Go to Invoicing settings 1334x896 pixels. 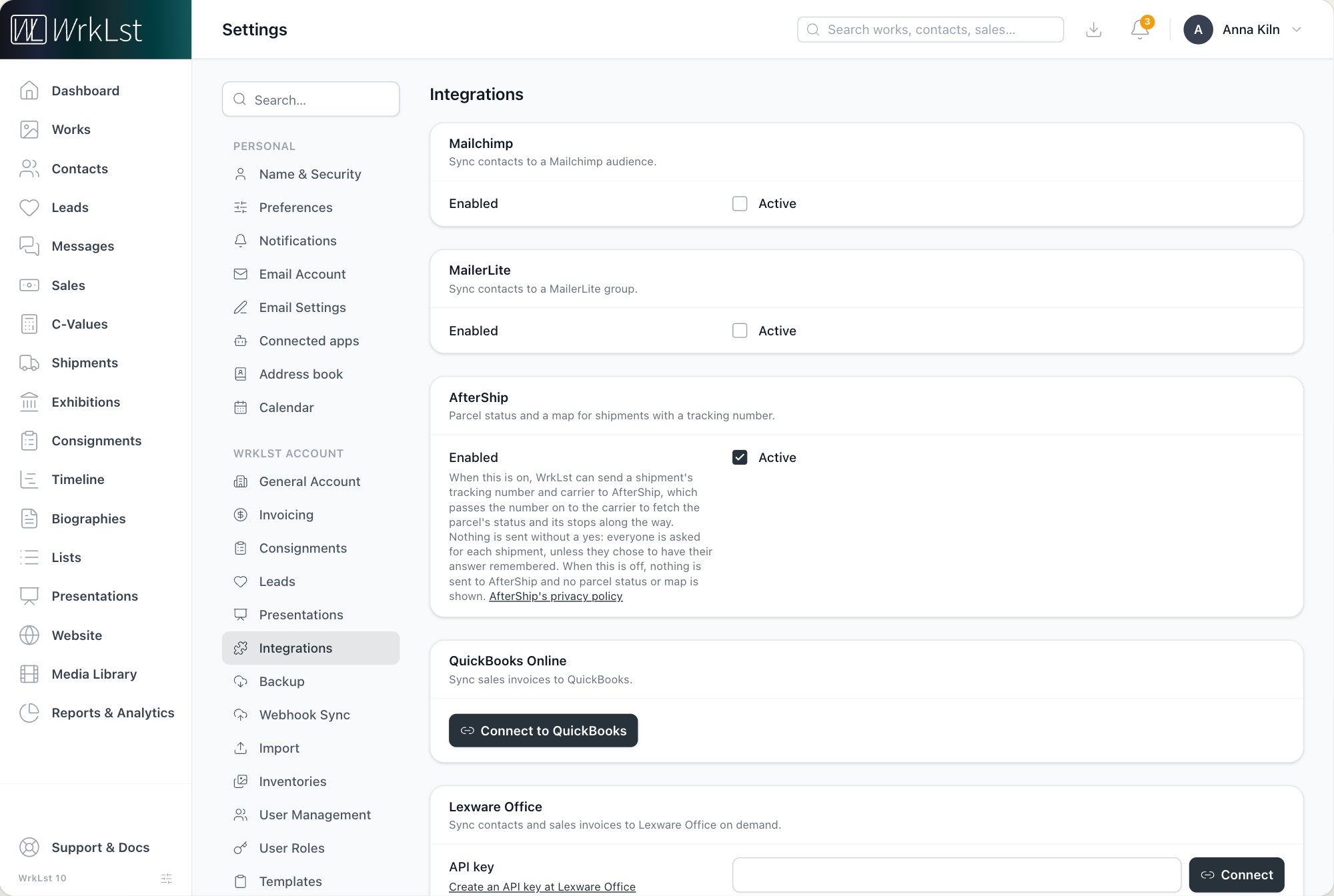(x=311, y=515)
